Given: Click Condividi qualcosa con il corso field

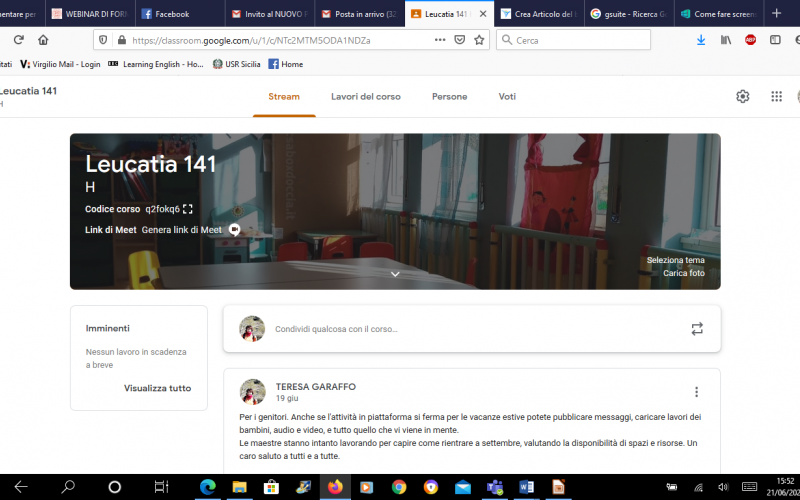Looking at the screenshot, I should pos(472,329).
